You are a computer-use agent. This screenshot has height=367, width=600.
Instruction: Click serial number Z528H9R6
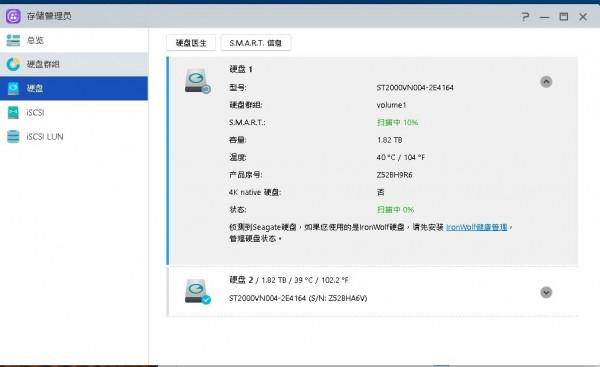coord(394,175)
